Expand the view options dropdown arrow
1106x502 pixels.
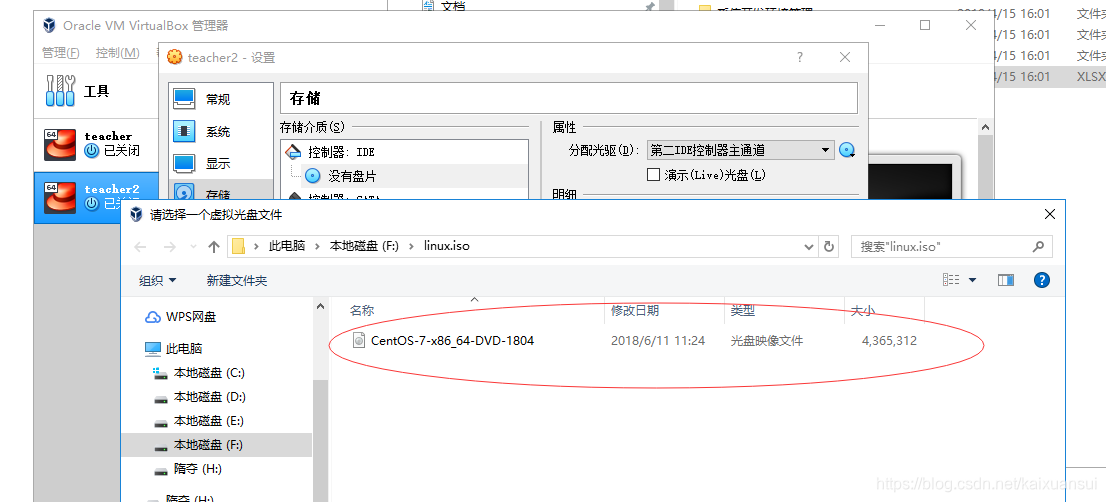tap(973, 280)
